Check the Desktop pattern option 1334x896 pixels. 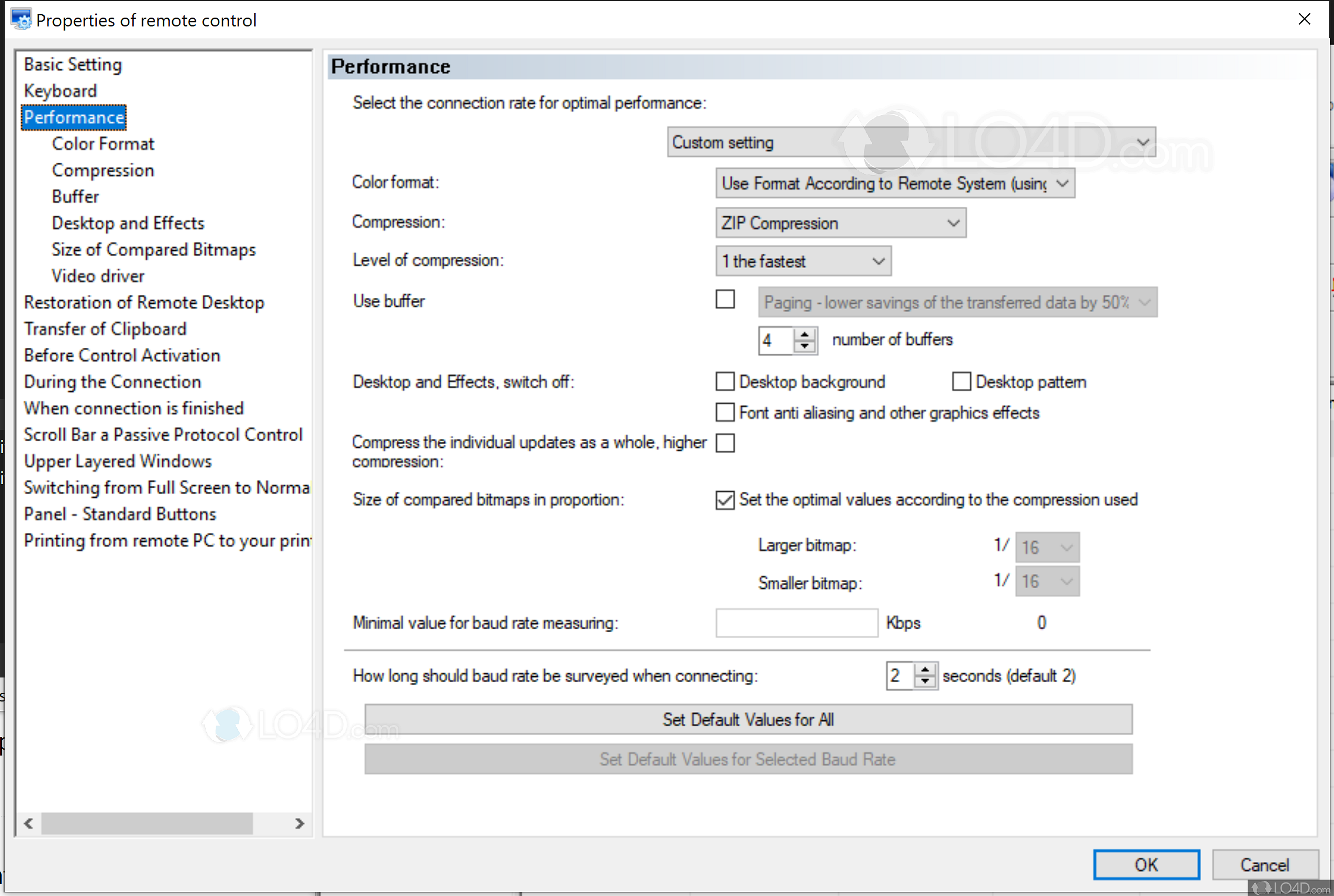point(961,382)
